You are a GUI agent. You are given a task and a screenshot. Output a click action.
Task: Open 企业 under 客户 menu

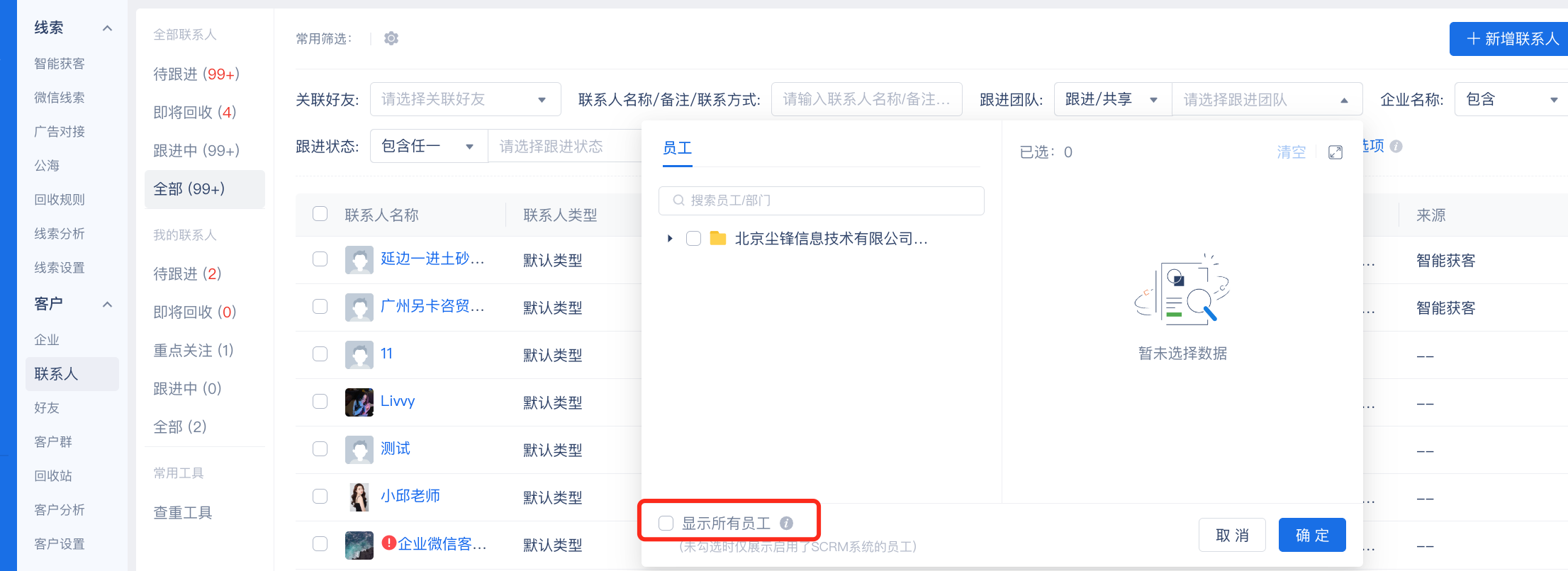pos(47,340)
